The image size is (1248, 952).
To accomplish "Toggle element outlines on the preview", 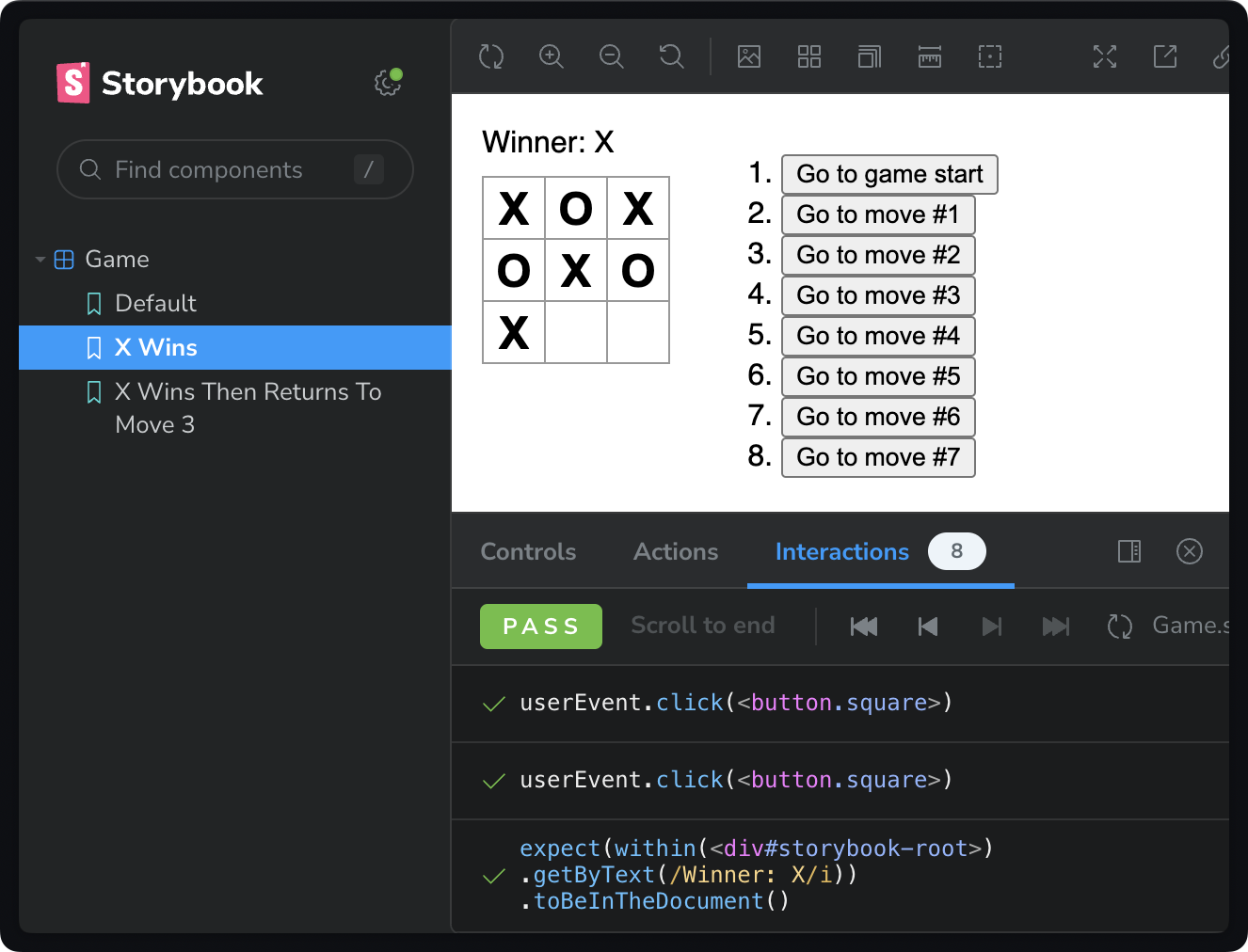I will pos(989,56).
